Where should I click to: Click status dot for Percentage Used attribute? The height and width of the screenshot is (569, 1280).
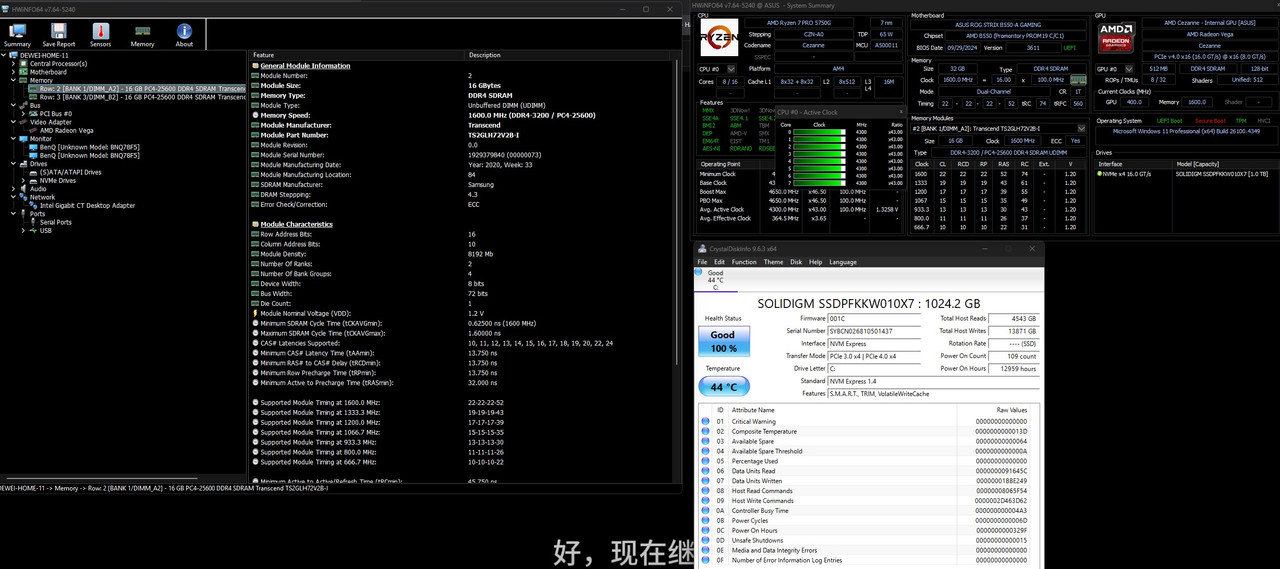(706, 461)
